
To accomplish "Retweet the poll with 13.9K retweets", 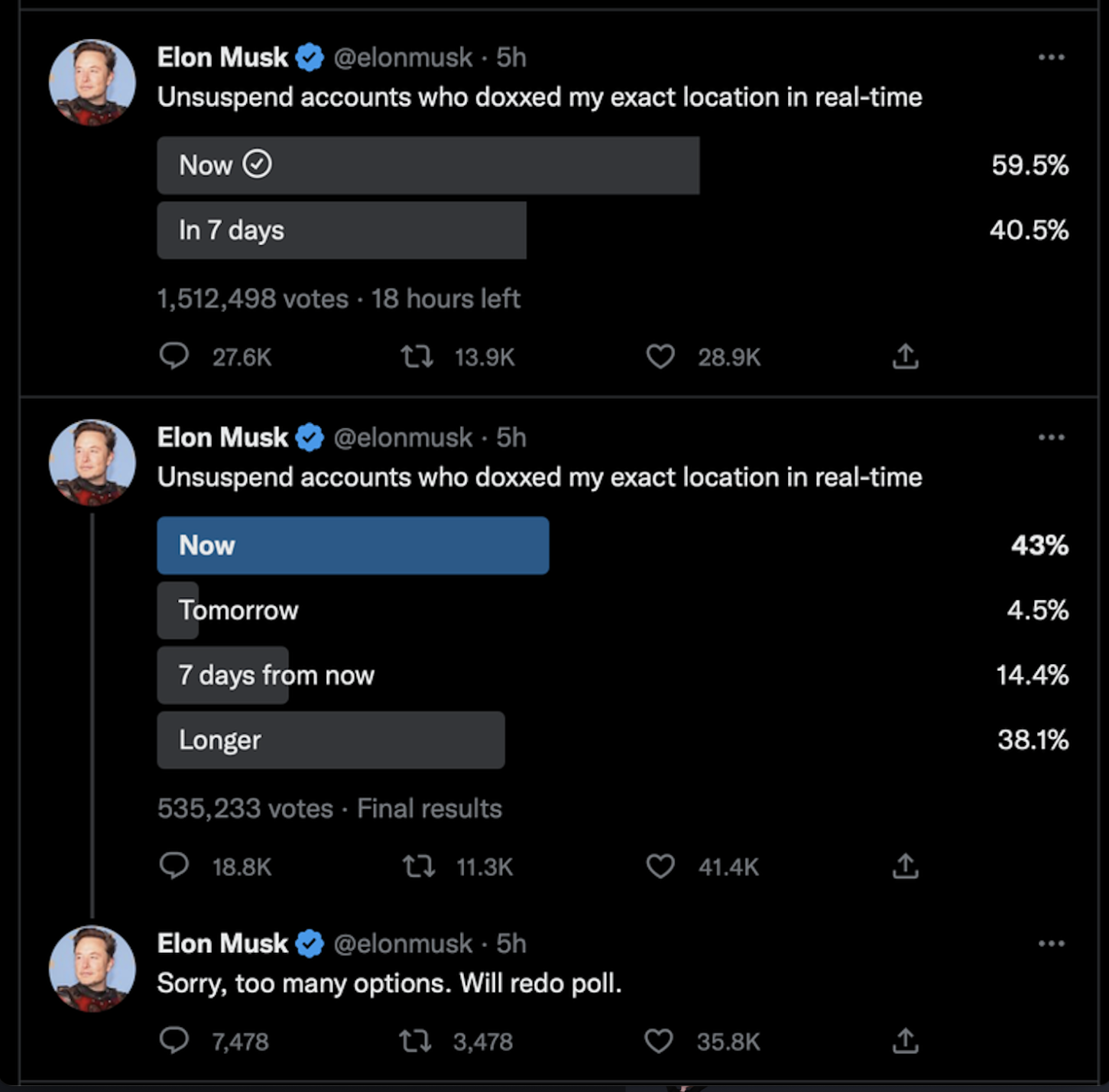I will pyautogui.click(x=417, y=356).
